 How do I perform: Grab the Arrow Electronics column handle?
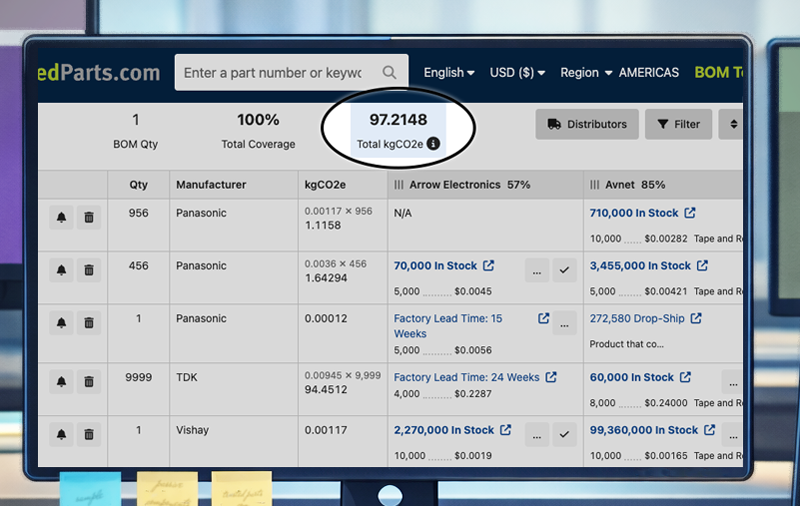(399, 185)
